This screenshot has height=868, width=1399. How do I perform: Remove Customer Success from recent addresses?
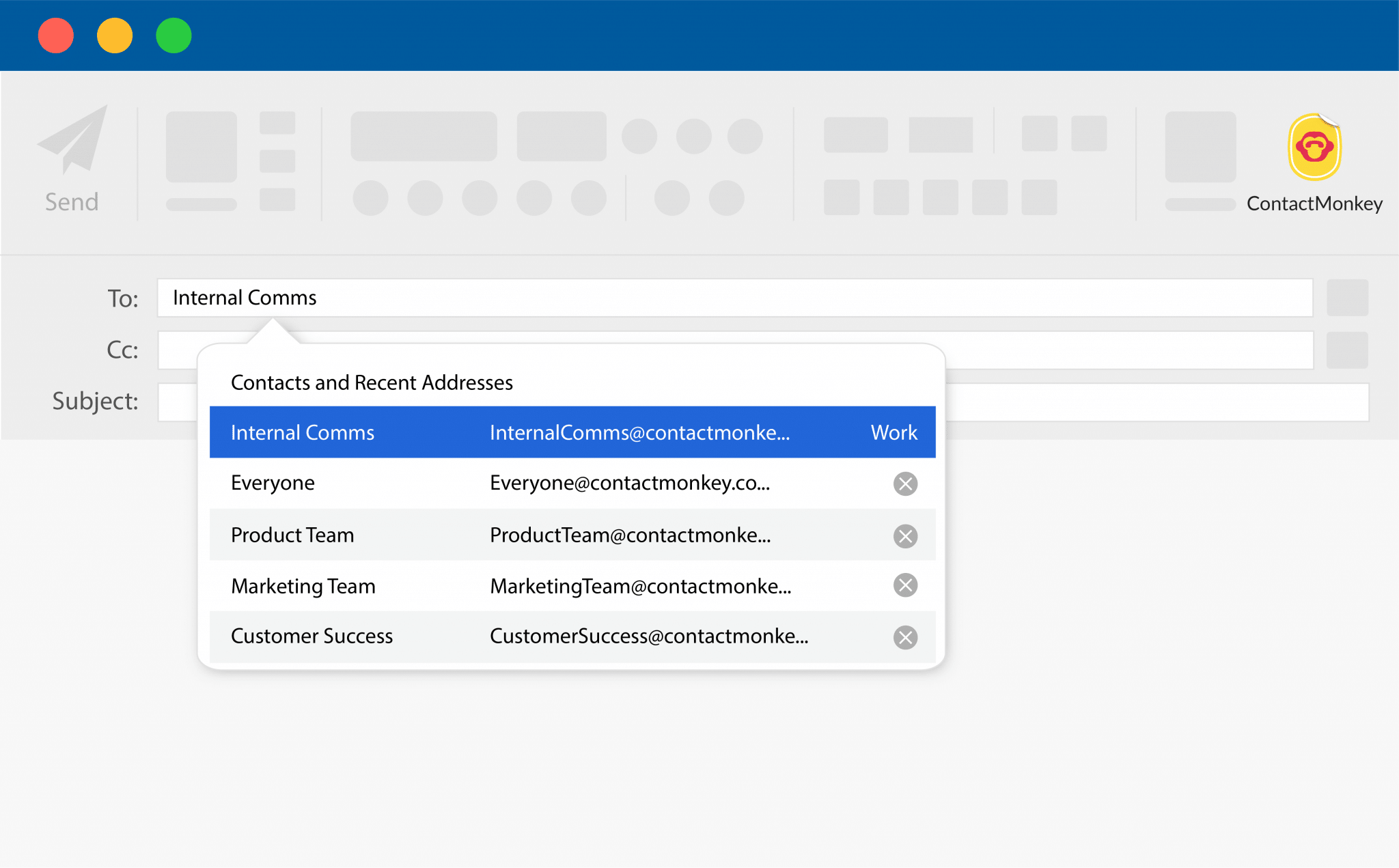[x=905, y=637]
